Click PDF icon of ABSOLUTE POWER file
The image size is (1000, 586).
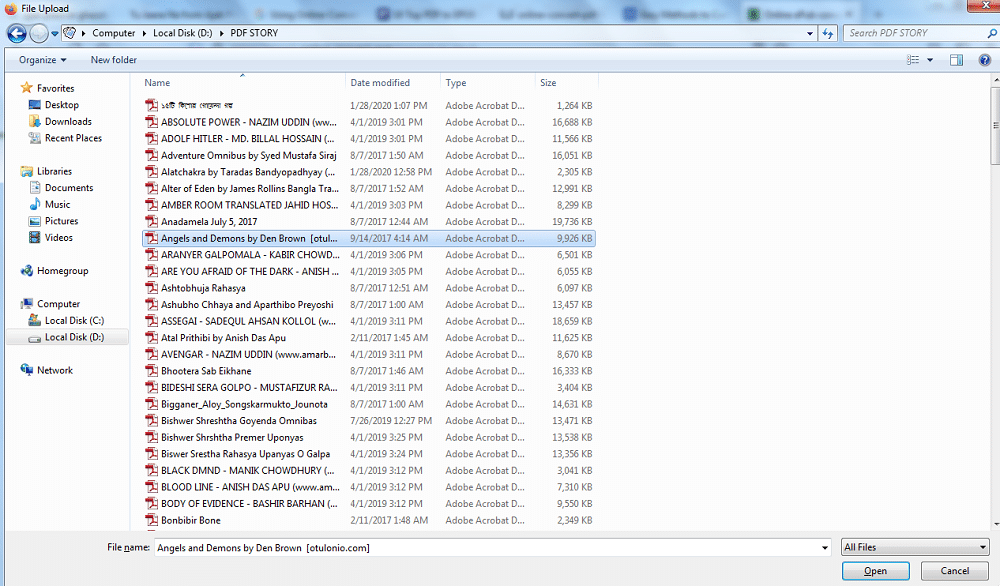pos(151,122)
